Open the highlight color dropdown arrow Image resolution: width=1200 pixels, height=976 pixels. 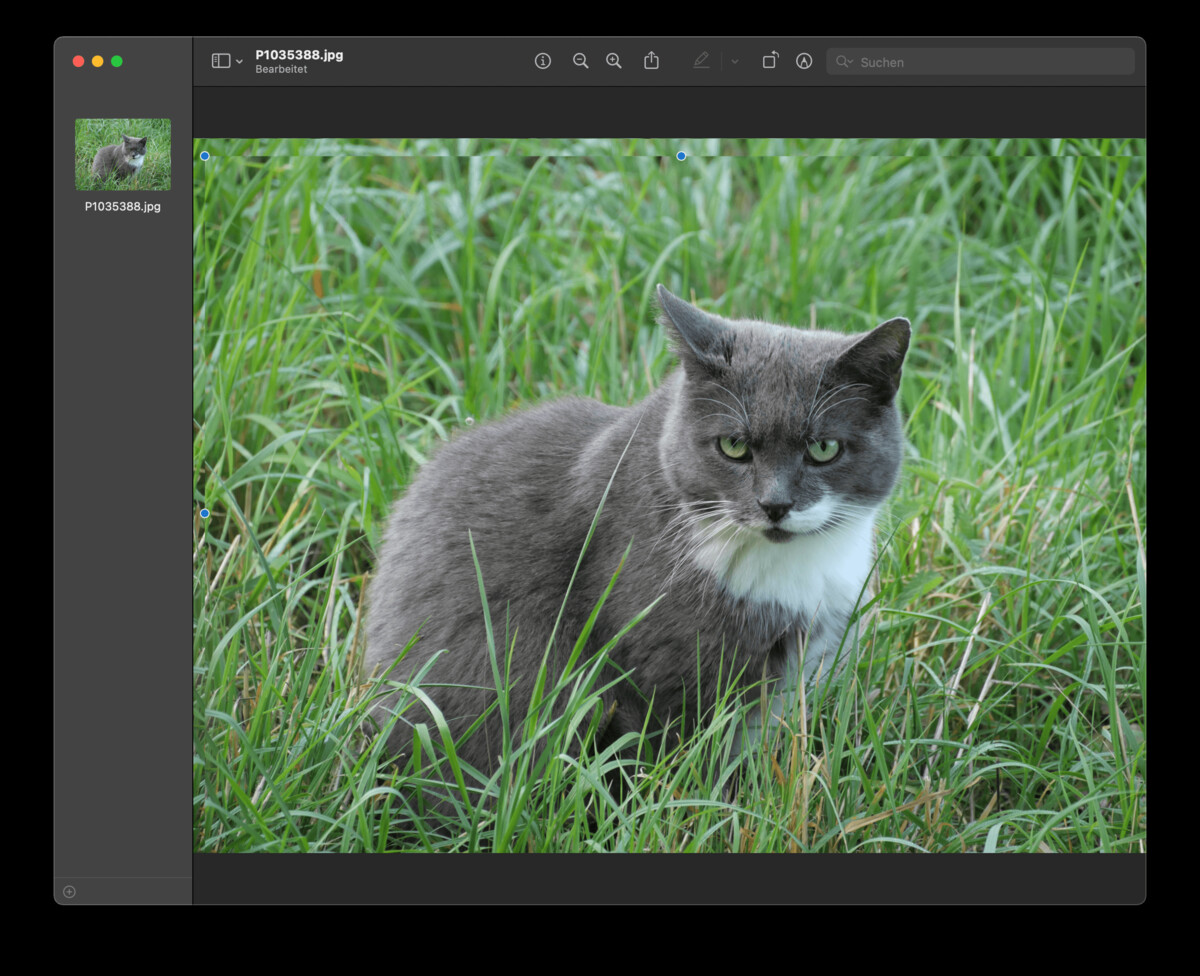coord(734,61)
